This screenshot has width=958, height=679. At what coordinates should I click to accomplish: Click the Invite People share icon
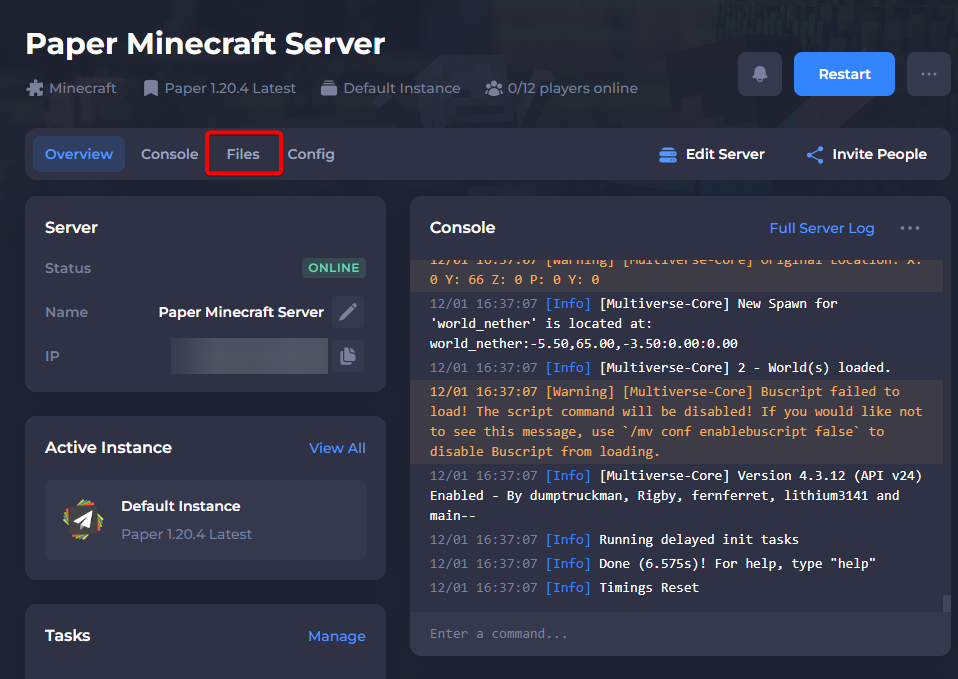(x=815, y=155)
